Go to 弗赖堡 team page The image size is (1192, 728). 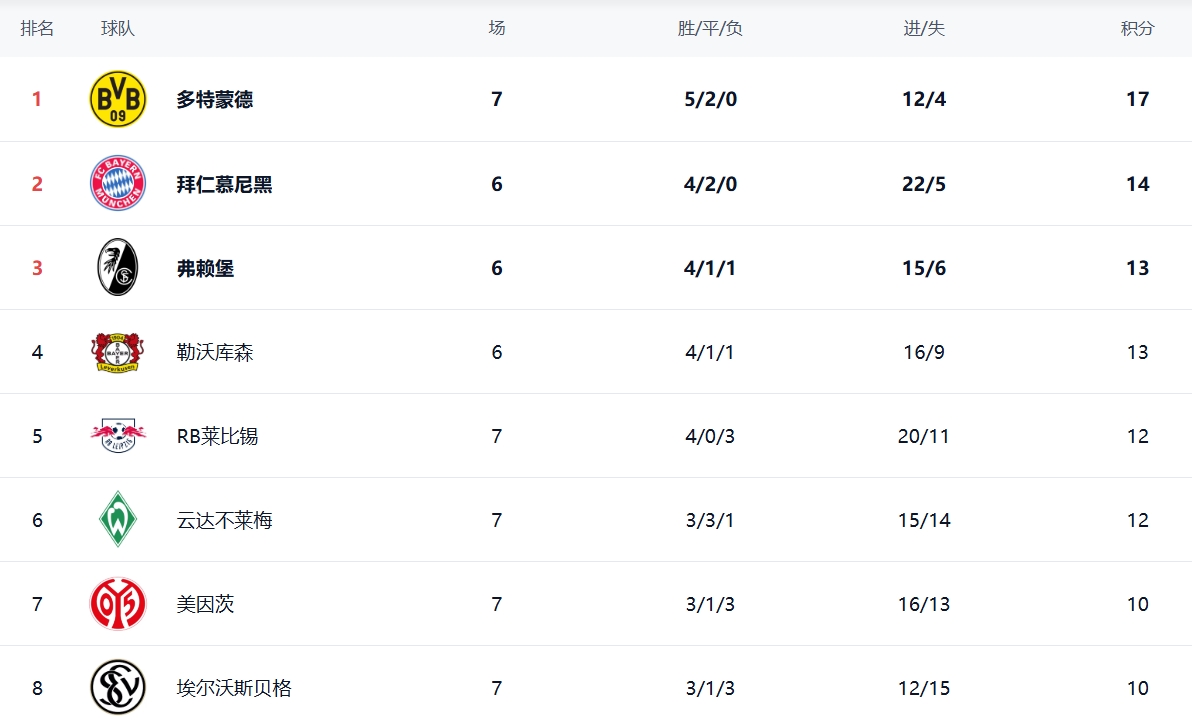[205, 268]
